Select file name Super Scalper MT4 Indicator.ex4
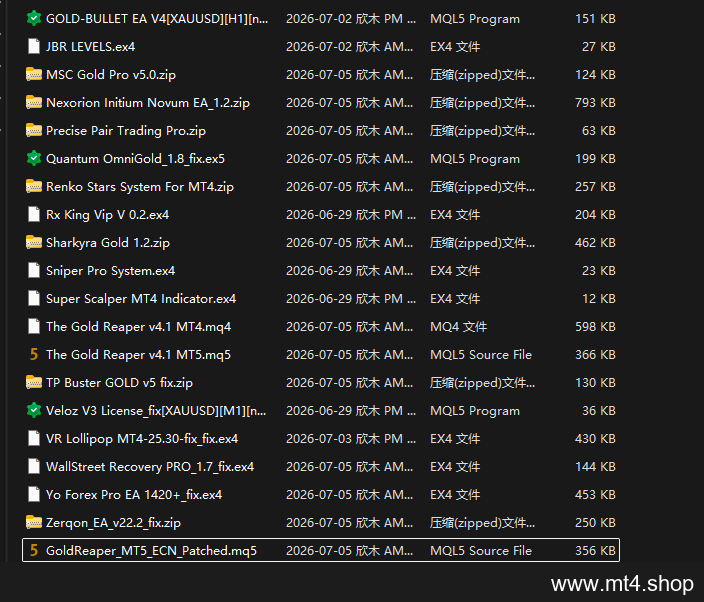The width and height of the screenshot is (704, 602). [141, 299]
